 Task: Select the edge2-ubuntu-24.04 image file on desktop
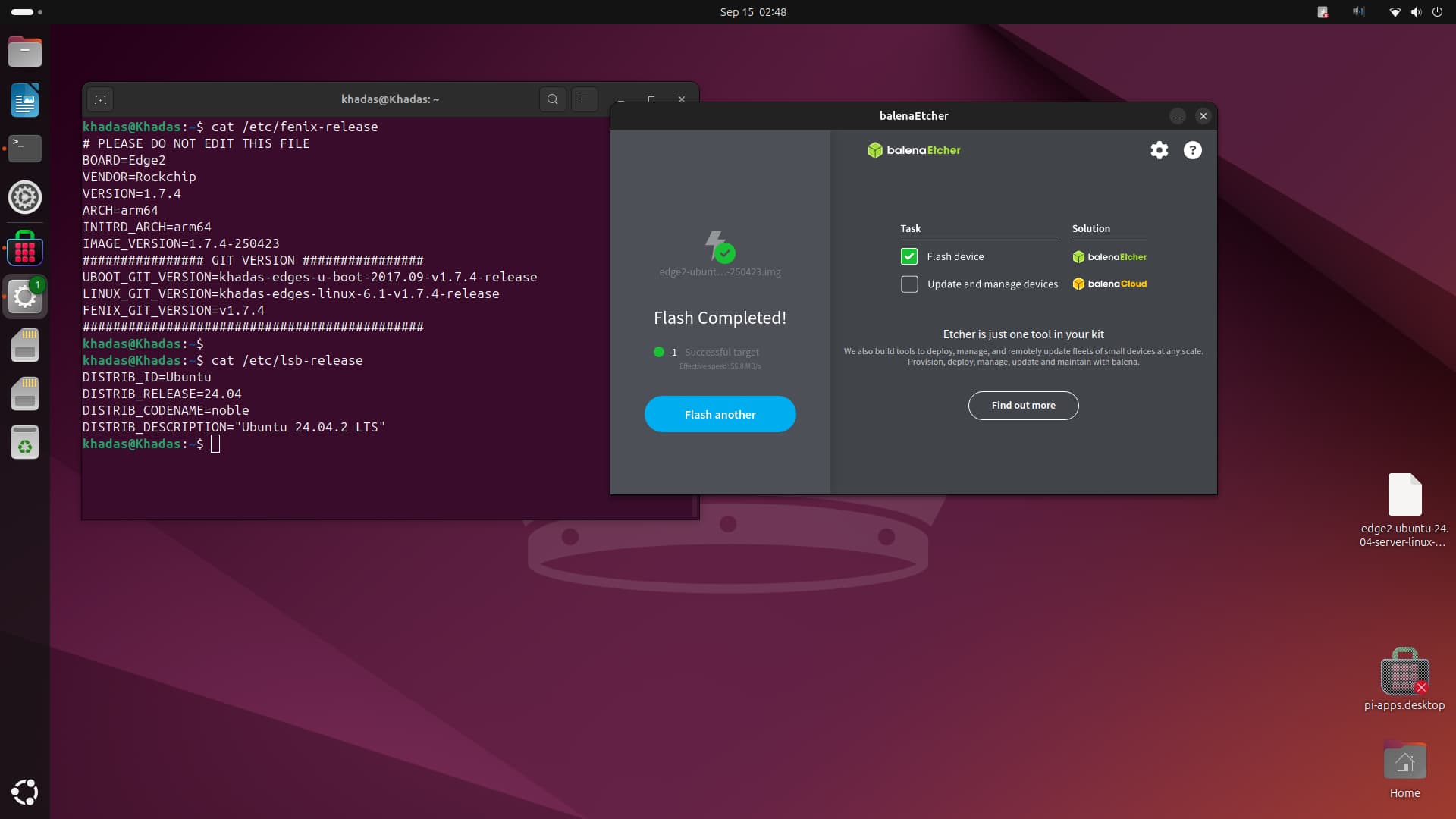[1404, 510]
